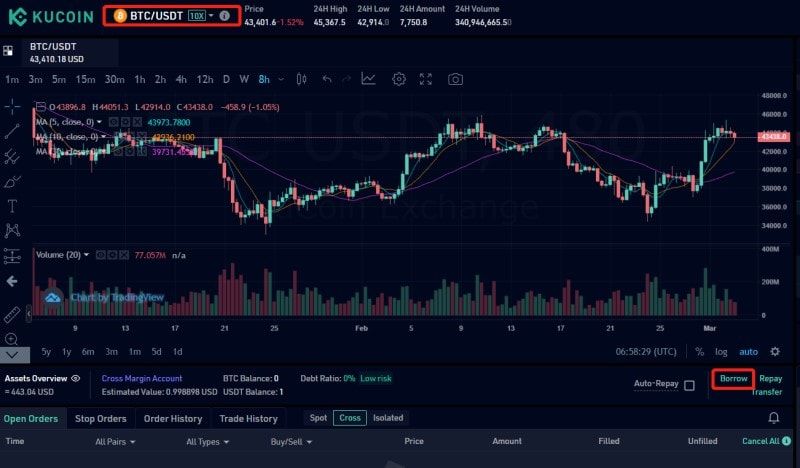Switch to Stop Orders tab

click(101, 418)
